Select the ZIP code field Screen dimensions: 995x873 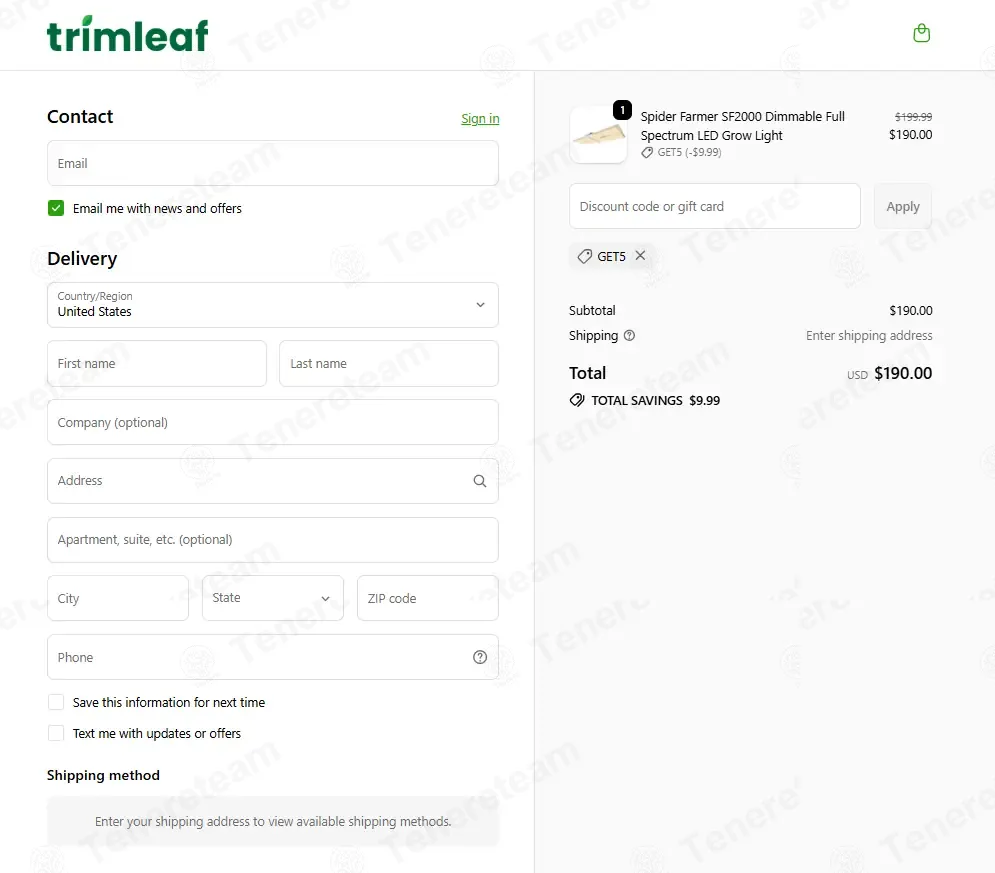(x=428, y=598)
